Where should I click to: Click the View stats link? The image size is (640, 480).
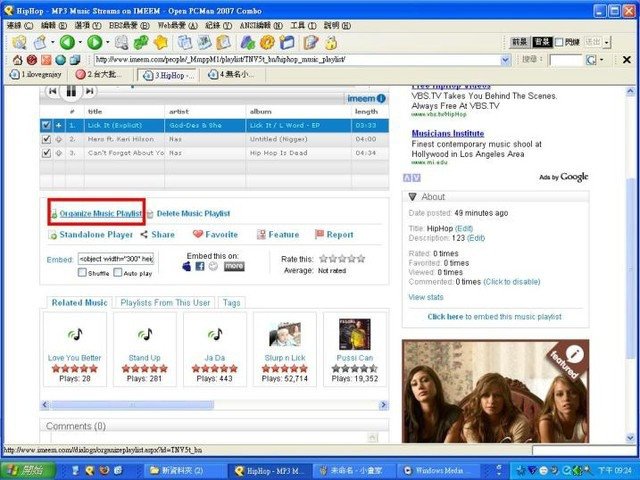click(426, 297)
